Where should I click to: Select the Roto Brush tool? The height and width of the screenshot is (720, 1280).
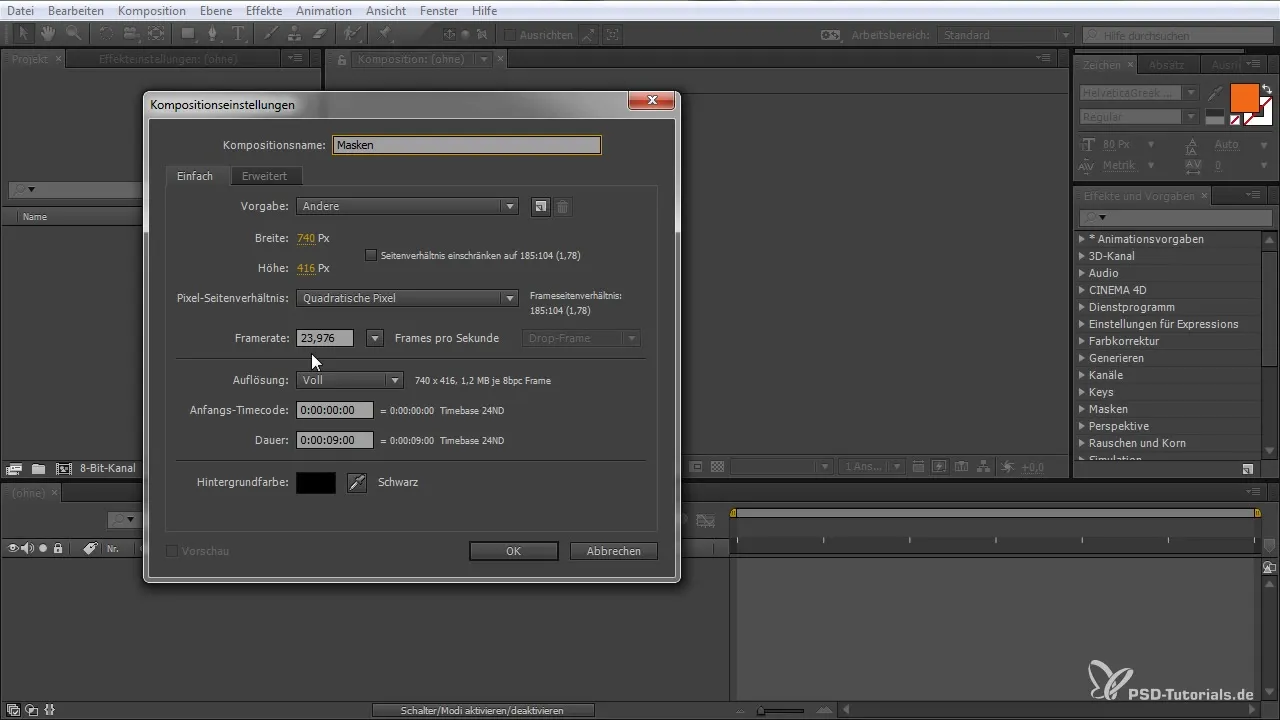pyautogui.click(x=351, y=33)
